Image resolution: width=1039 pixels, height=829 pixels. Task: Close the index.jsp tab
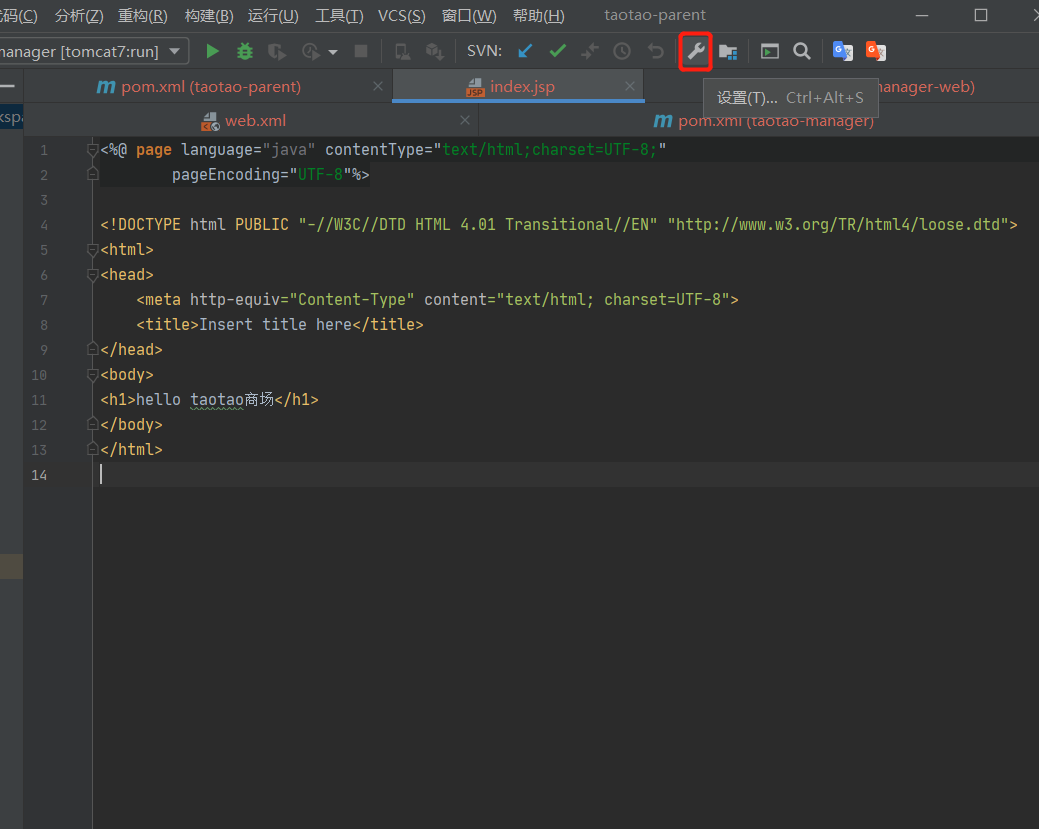[x=629, y=86]
